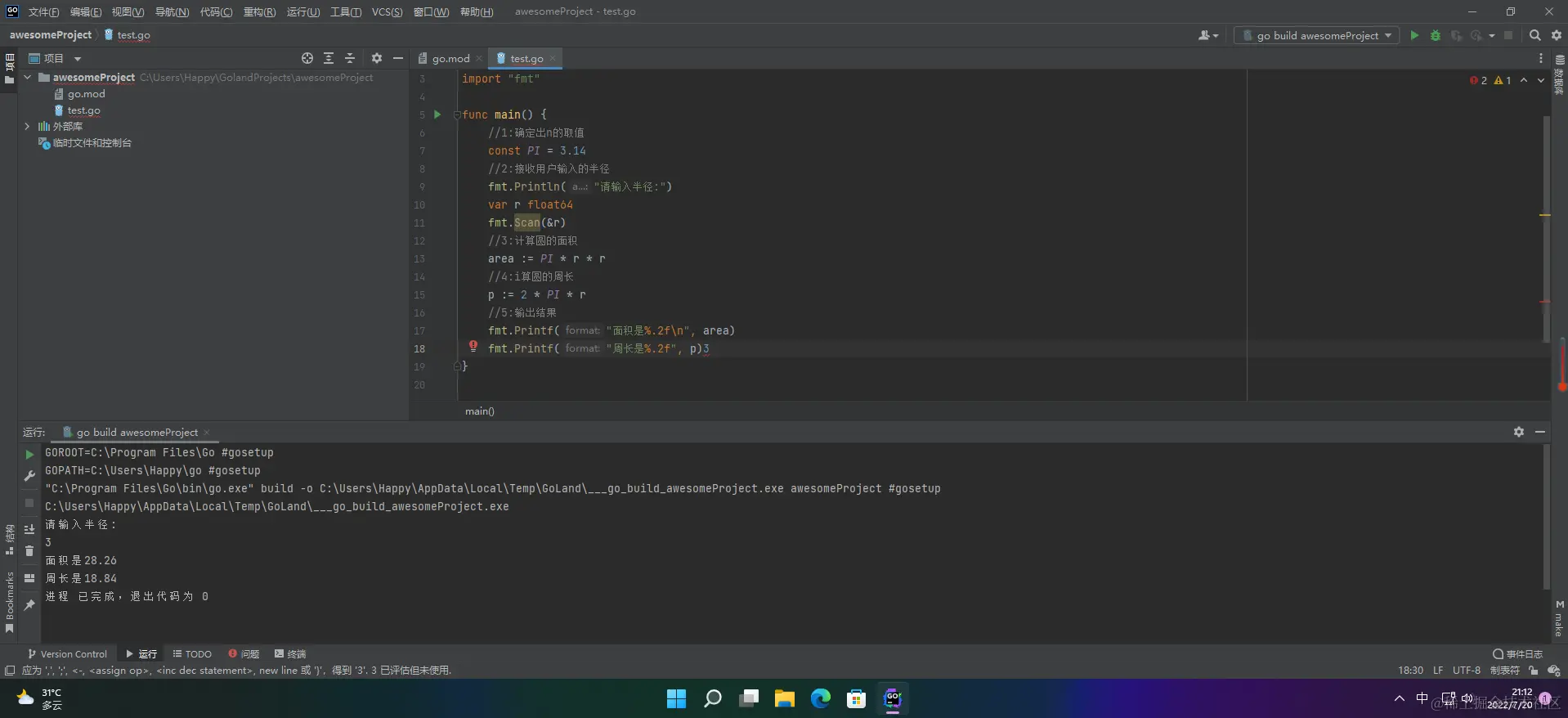Hide the project tool window
This screenshot has width=1568, height=718.
[398, 58]
